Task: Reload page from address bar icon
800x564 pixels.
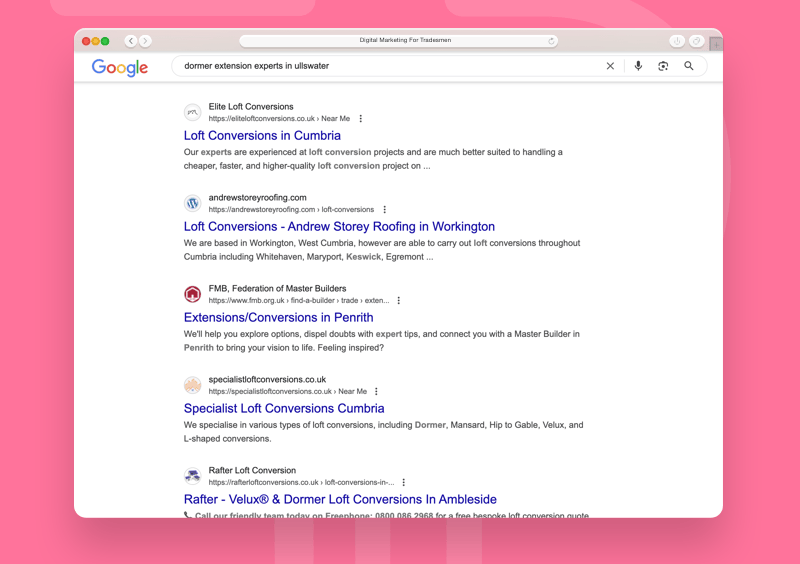Action: [x=551, y=41]
